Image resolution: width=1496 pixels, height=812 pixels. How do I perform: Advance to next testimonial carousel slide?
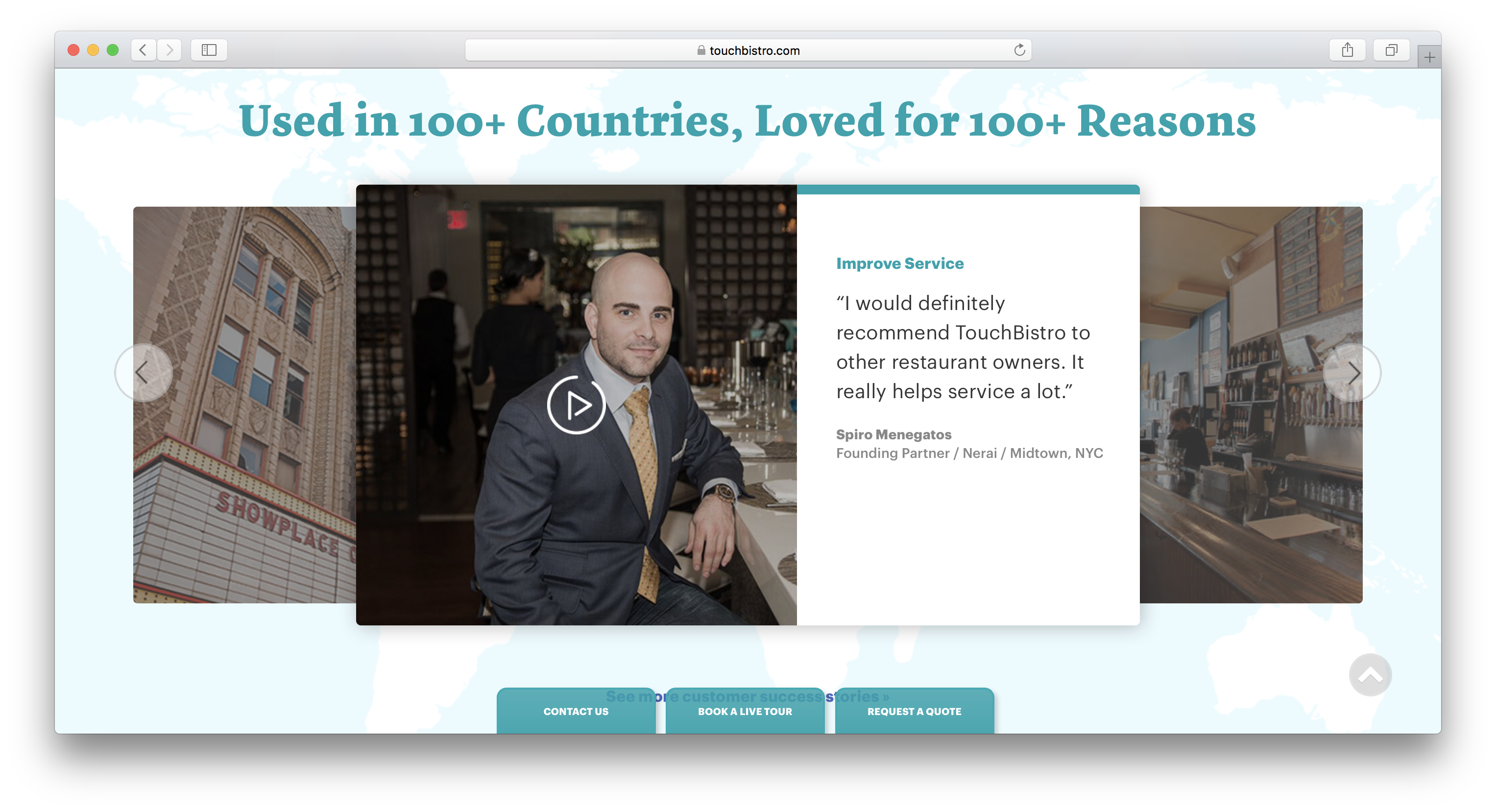coord(1352,372)
